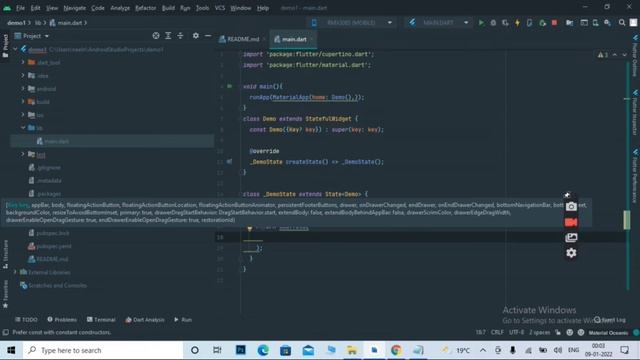Viewport: 640px width, 360px height.
Task: Click Expand All icon in Project panel
Action: (168, 36)
